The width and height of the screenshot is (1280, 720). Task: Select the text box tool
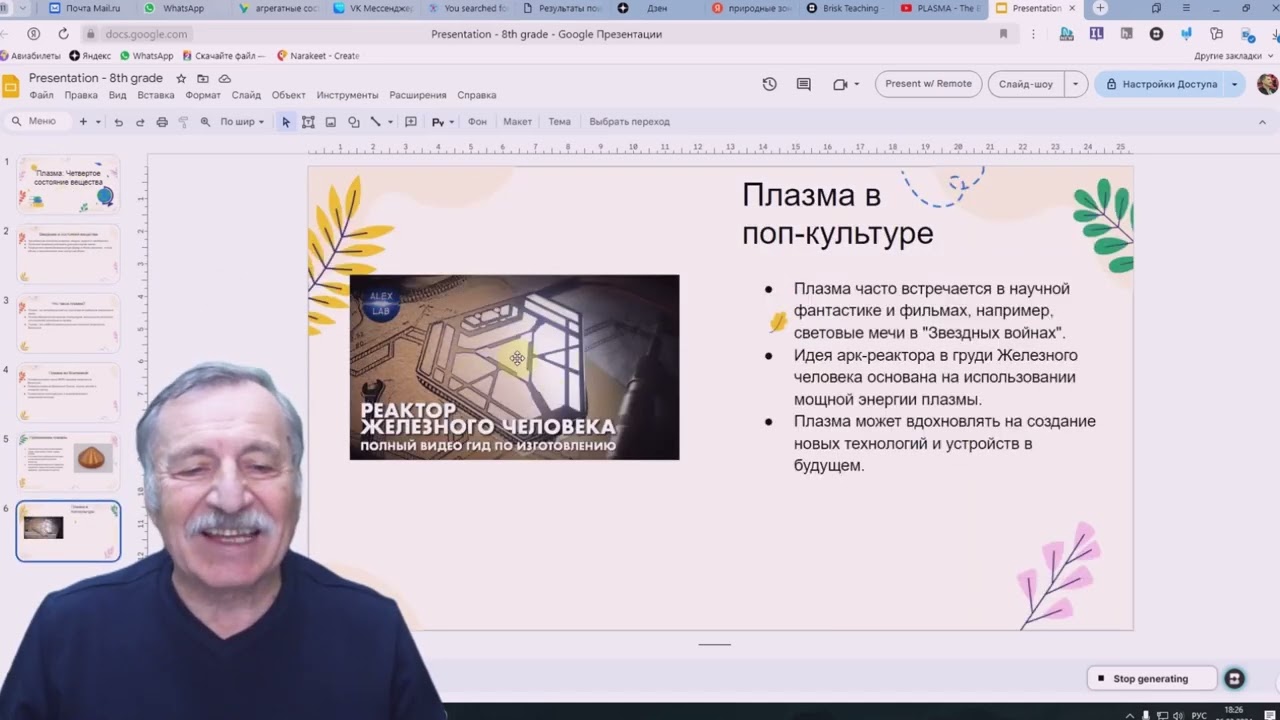(308, 122)
